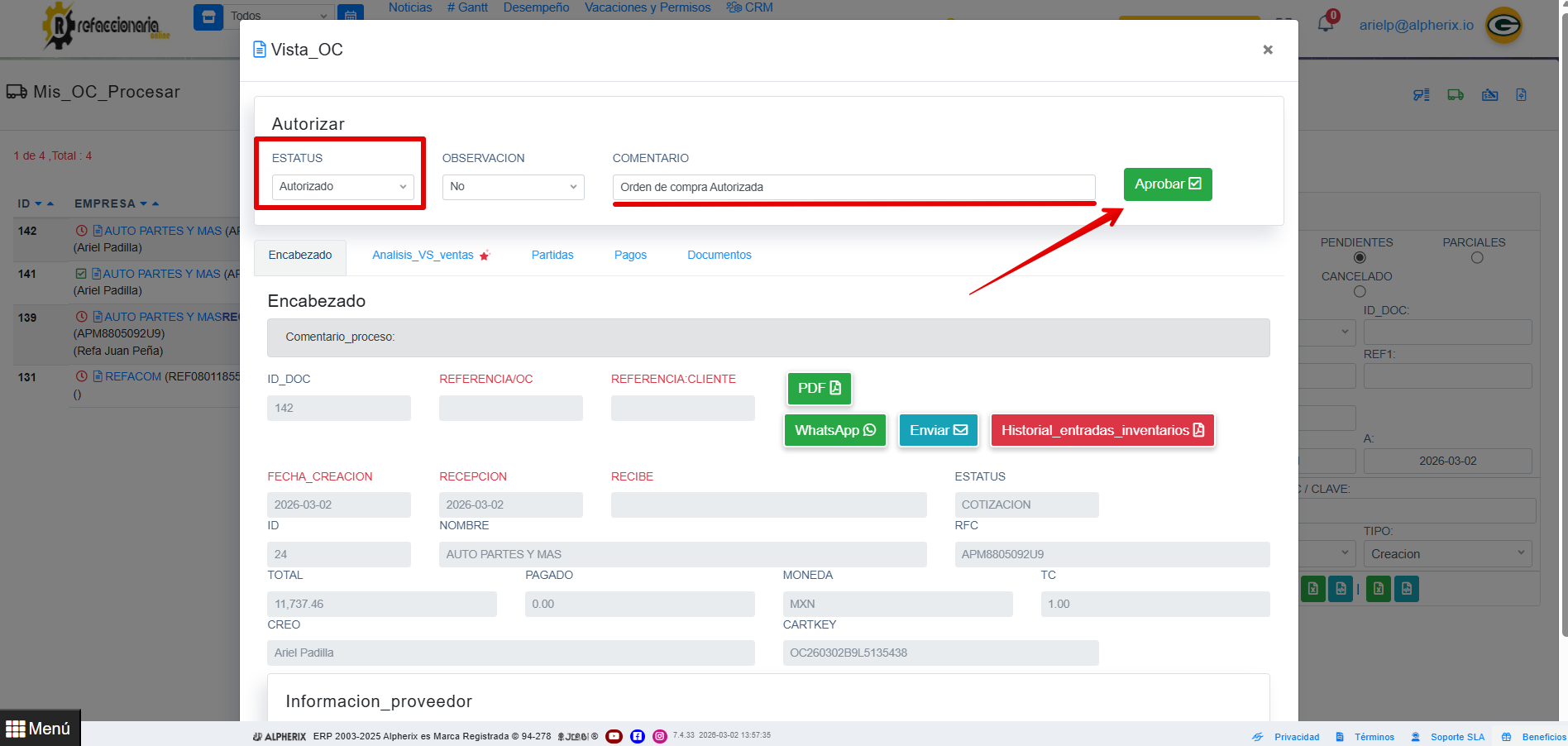The height and width of the screenshot is (746, 1568).
Task: Expand the TIPO dropdown showing Creacion
Action: click(x=1447, y=554)
